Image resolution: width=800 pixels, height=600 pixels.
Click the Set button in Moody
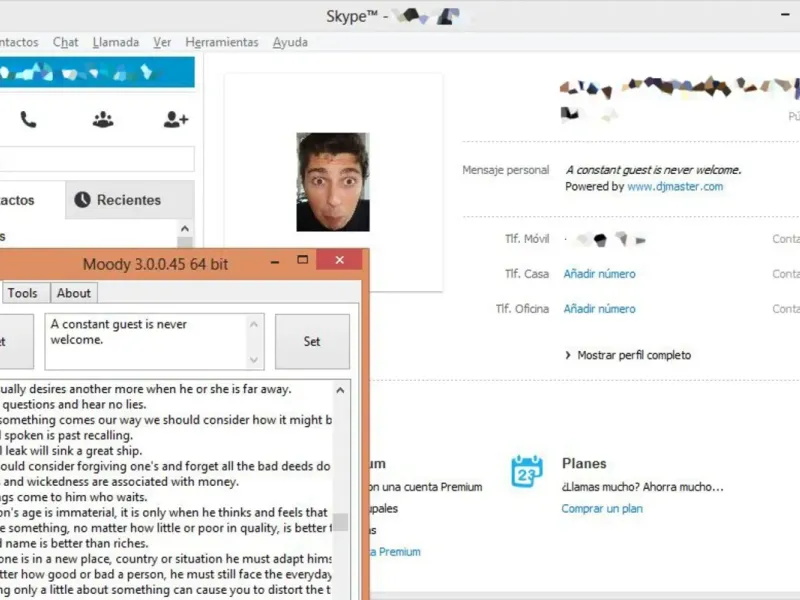(x=312, y=341)
